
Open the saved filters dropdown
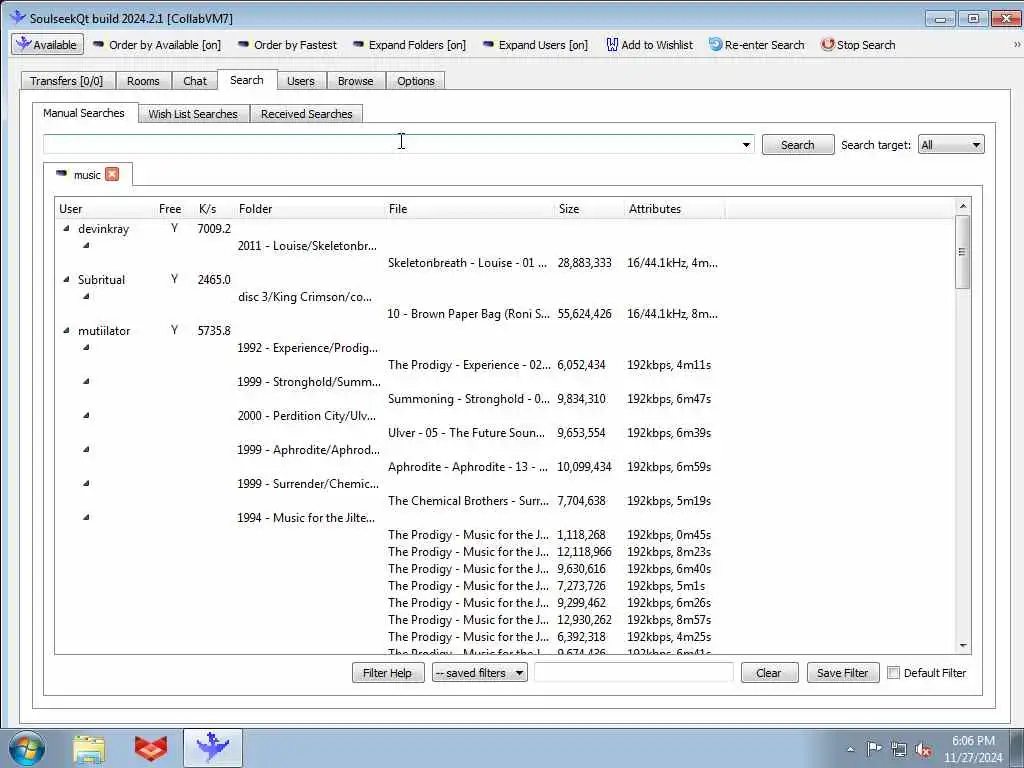(479, 673)
